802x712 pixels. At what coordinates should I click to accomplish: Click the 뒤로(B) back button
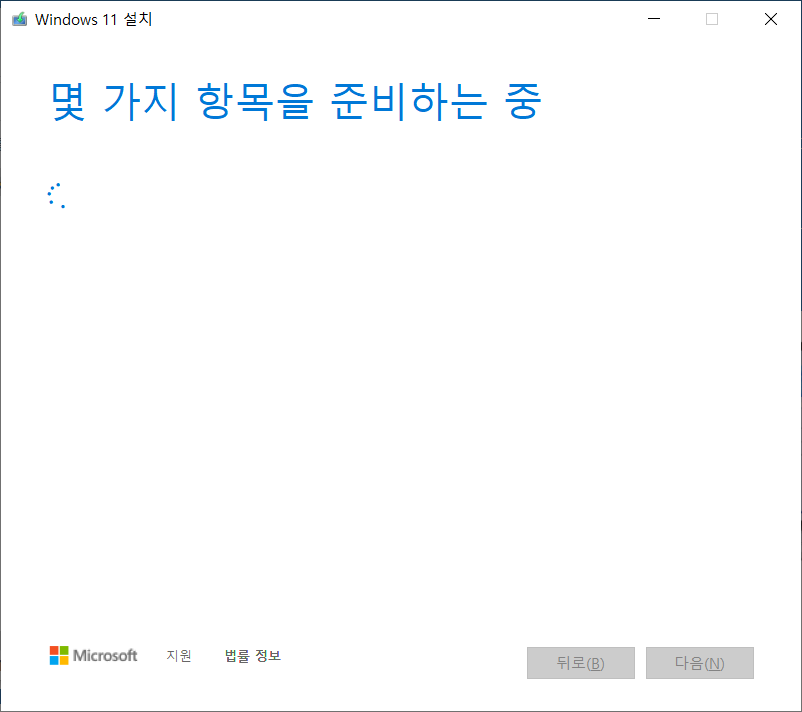click(x=581, y=663)
